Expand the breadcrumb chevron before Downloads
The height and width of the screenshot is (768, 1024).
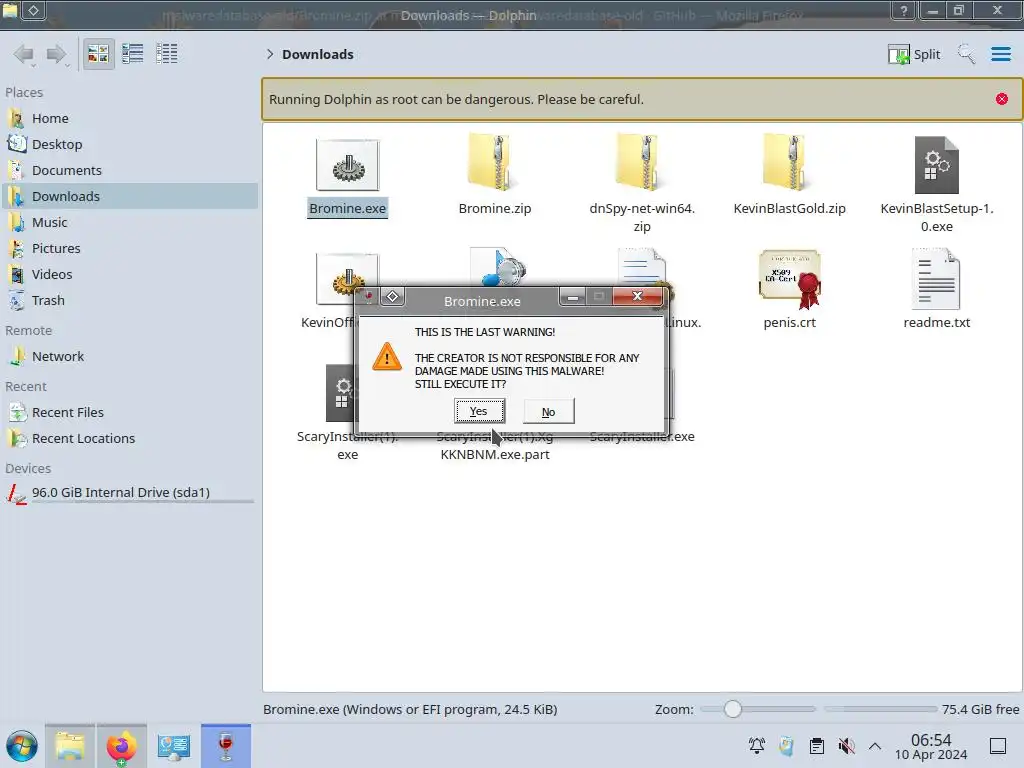coord(270,54)
